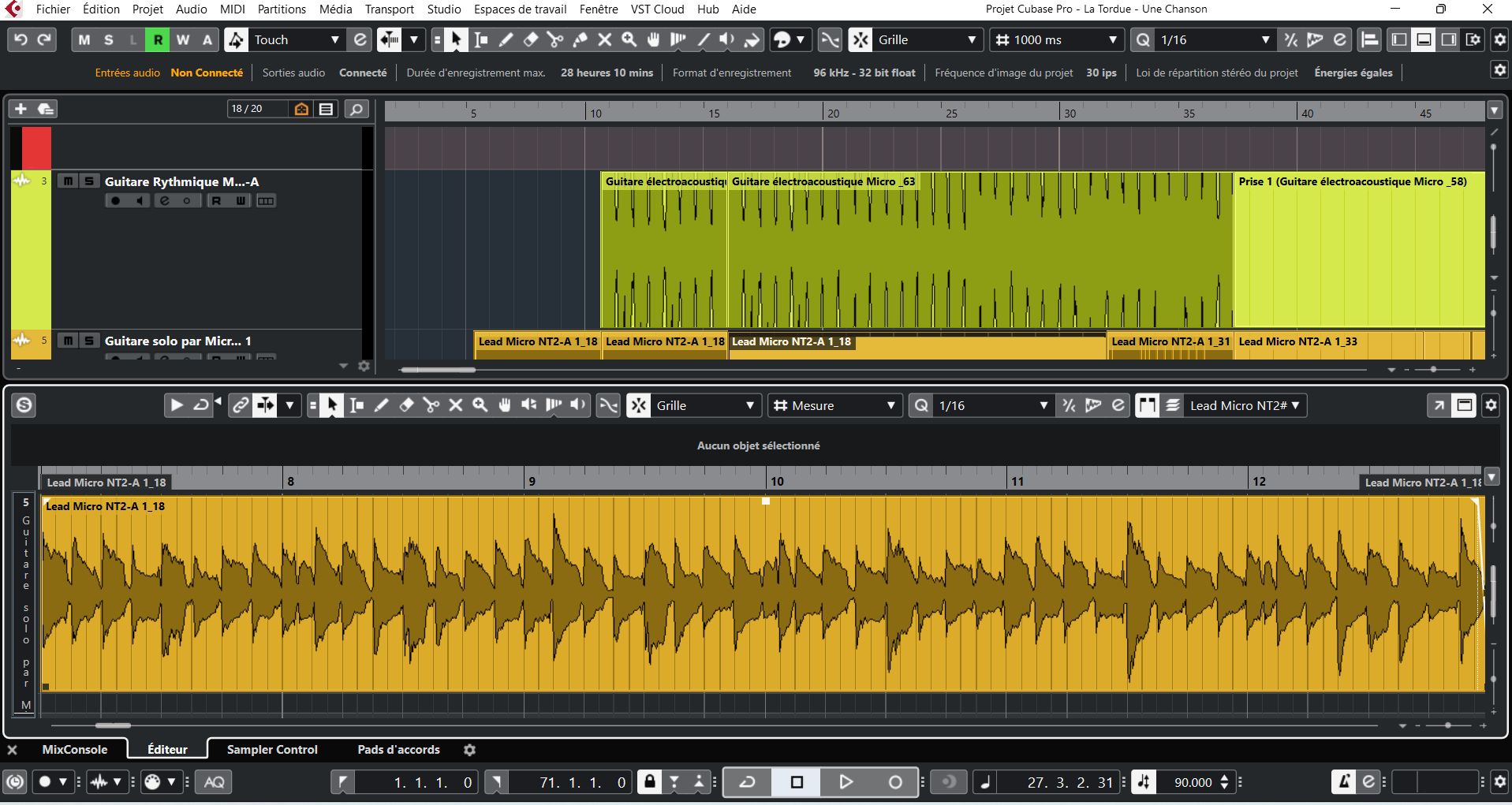Click the Undo arrow icon
Image resolution: width=1512 pixels, height=805 pixels.
tap(21, 40)
